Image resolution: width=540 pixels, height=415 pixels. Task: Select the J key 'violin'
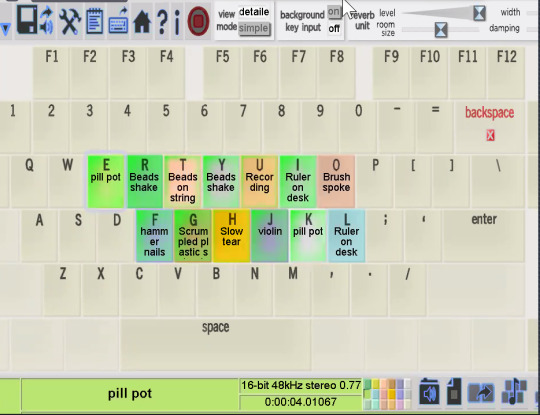(x=270, y=236)
